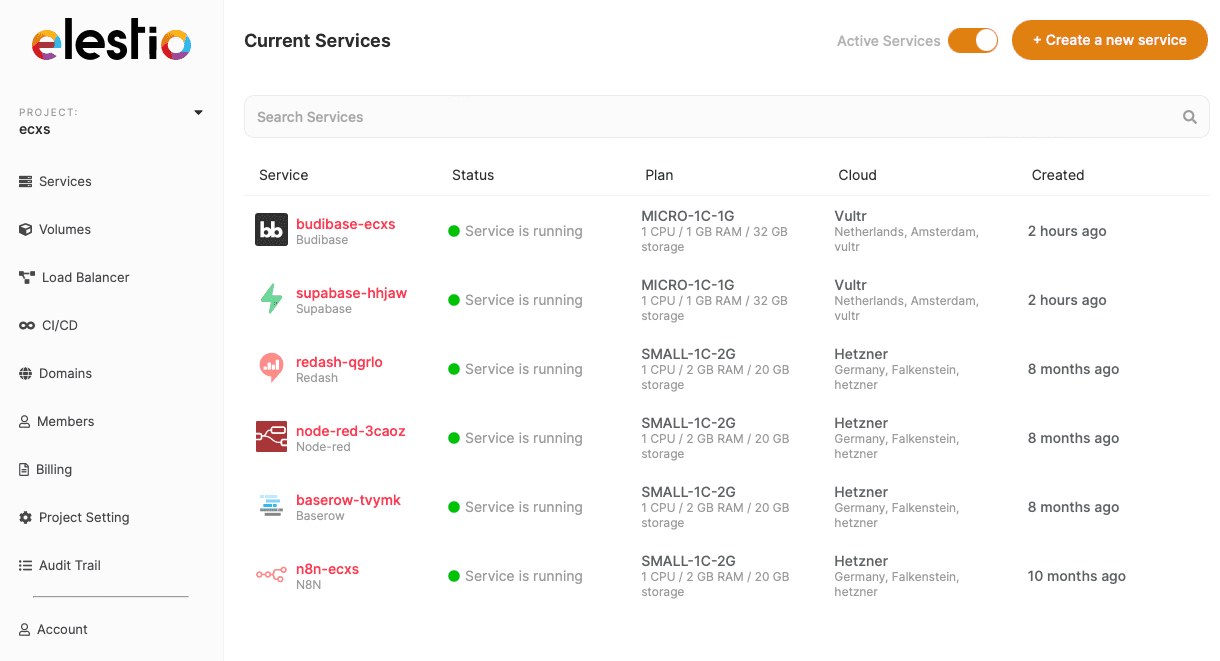Click the Services sidebar icon
The image size is (1220, 661).
26,181
